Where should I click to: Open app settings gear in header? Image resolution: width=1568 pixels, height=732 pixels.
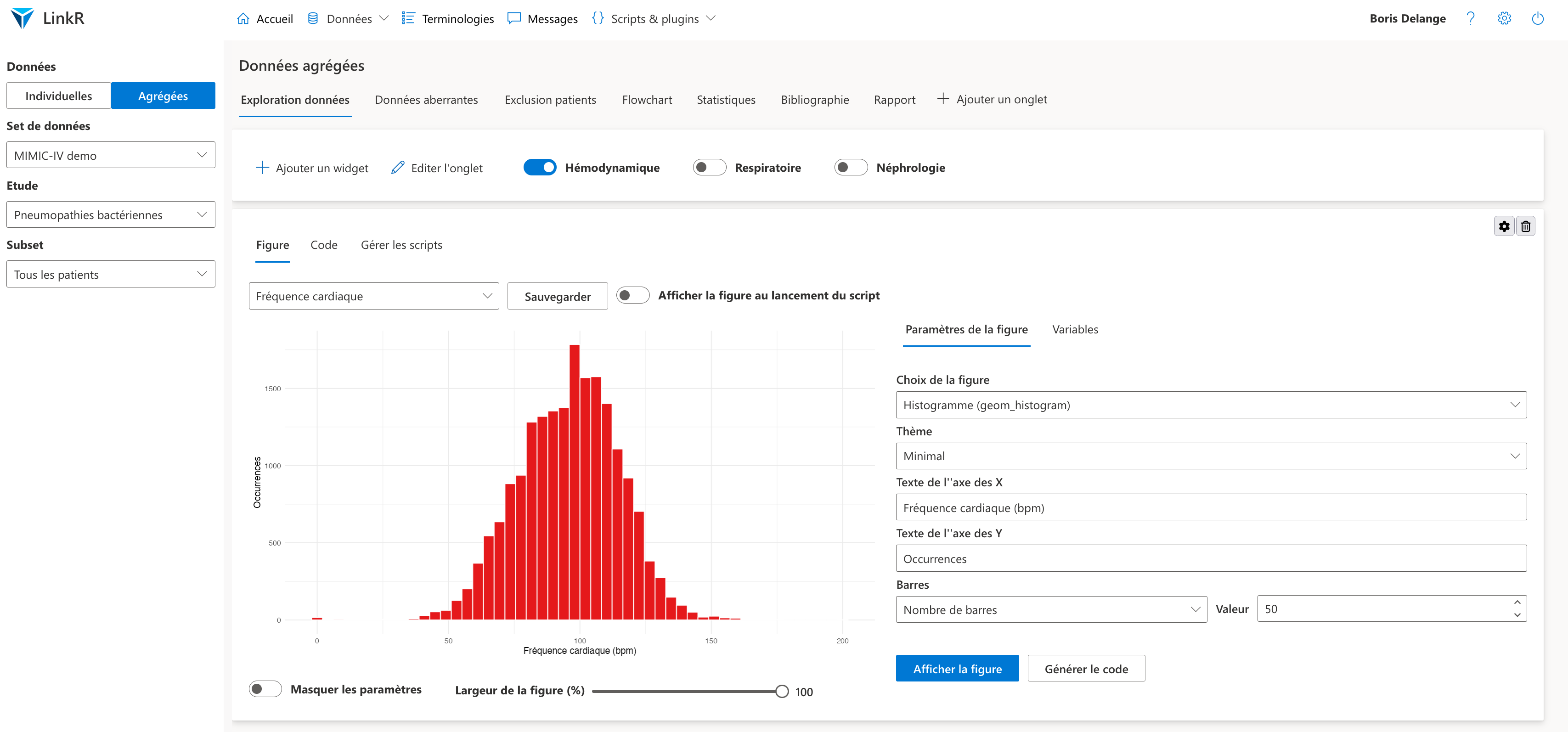pos(1504,18)
